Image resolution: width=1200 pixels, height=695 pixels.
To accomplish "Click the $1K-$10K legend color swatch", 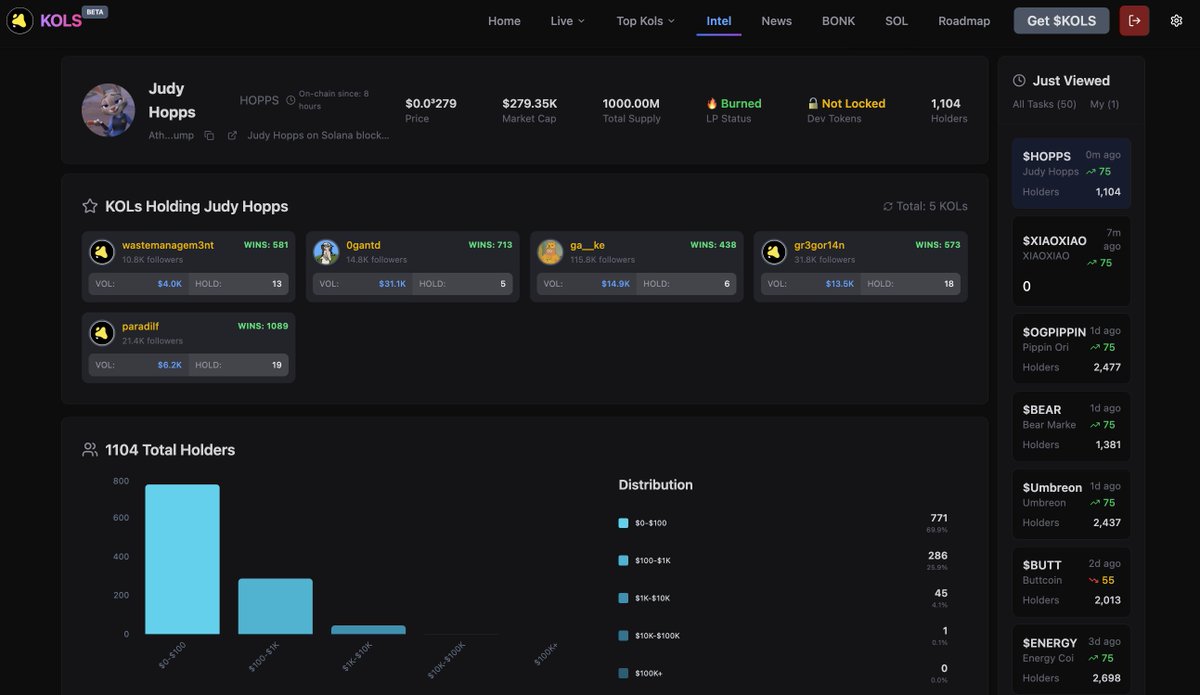I will [624, 598].
